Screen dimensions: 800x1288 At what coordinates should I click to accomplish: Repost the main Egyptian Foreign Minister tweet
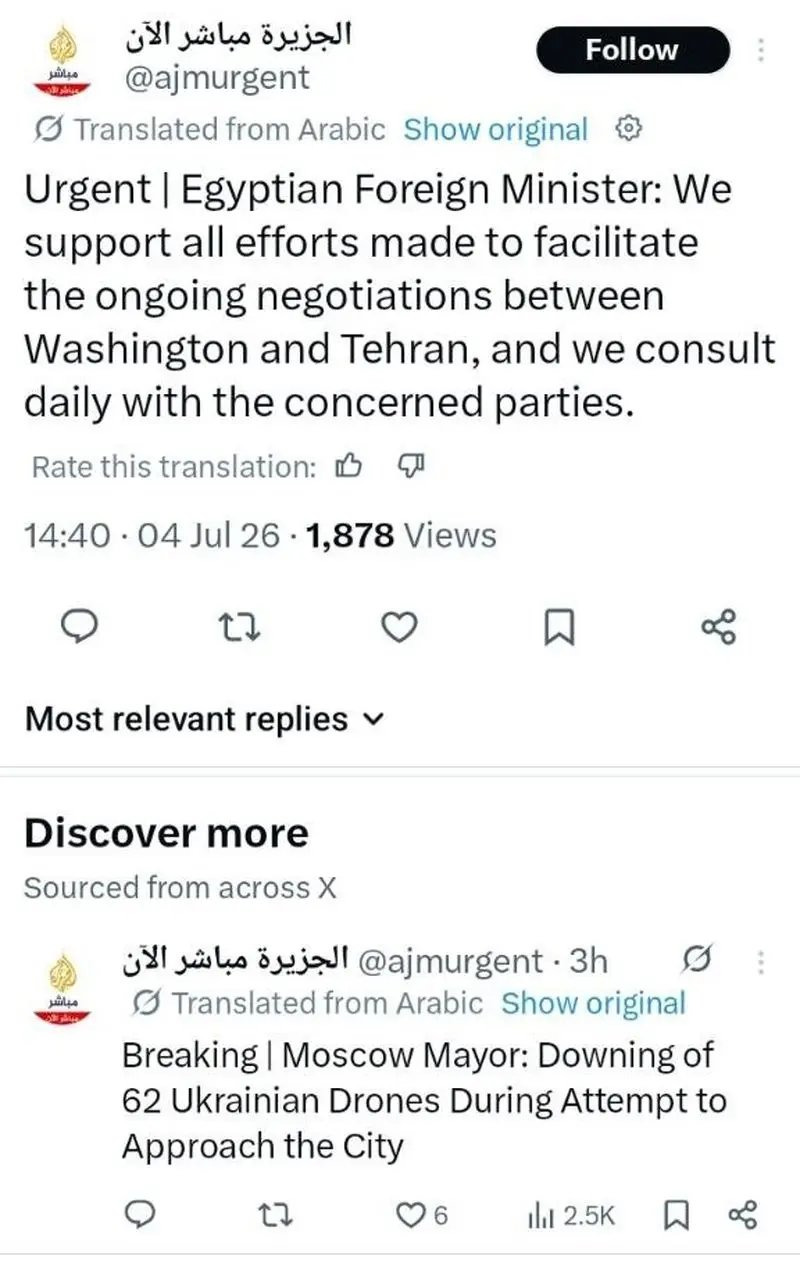tap(239, 628)
